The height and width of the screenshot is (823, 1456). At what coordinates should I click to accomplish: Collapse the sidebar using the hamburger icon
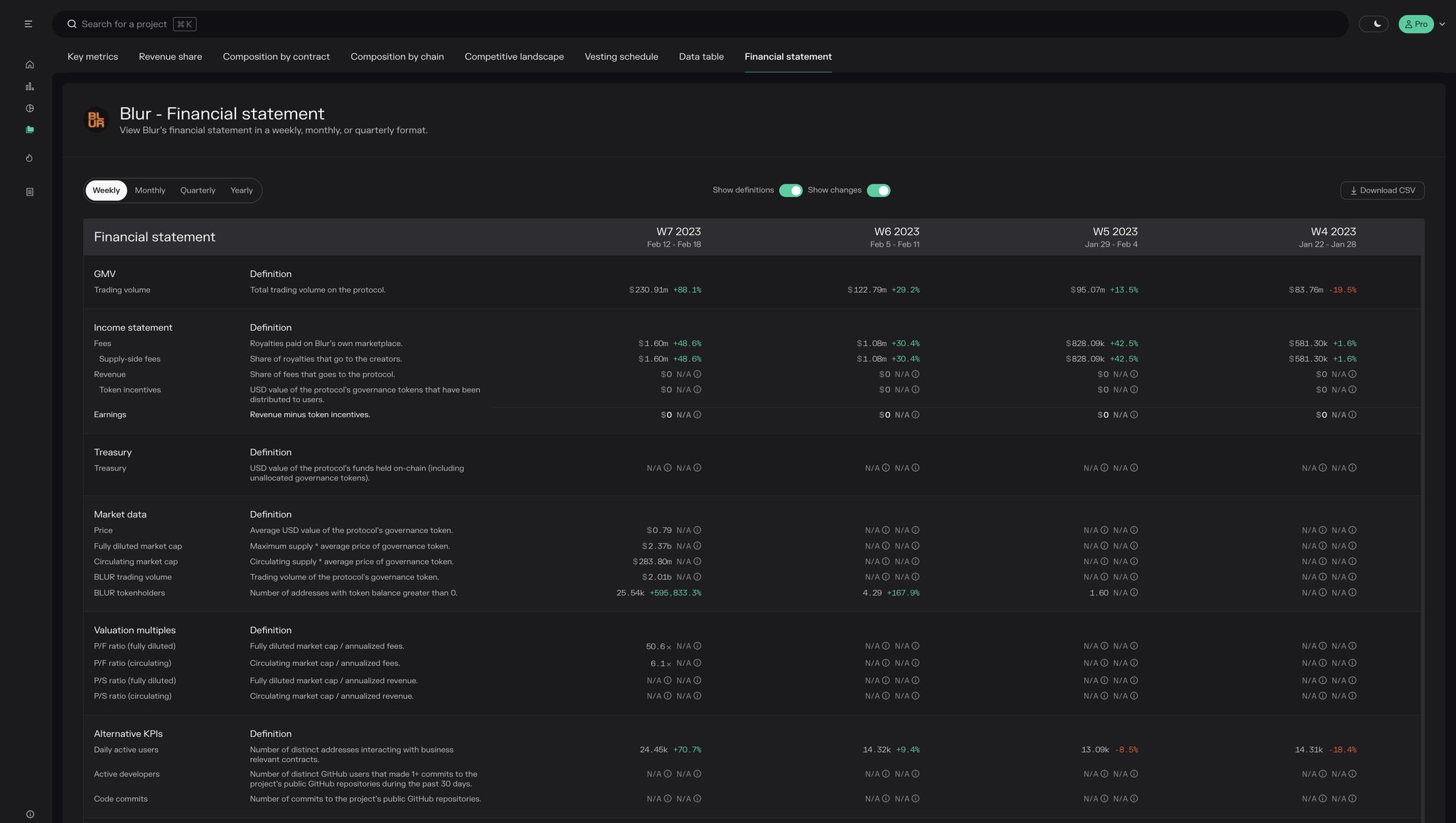(28, 23)
